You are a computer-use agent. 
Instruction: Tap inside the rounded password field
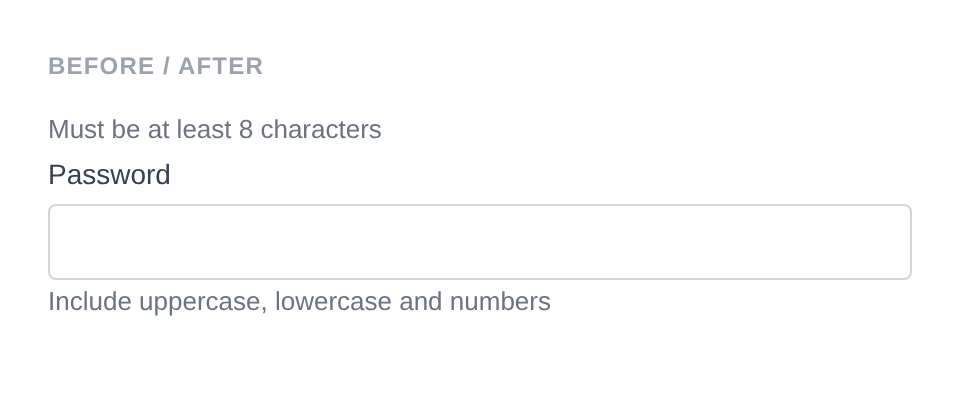point(480,242)
